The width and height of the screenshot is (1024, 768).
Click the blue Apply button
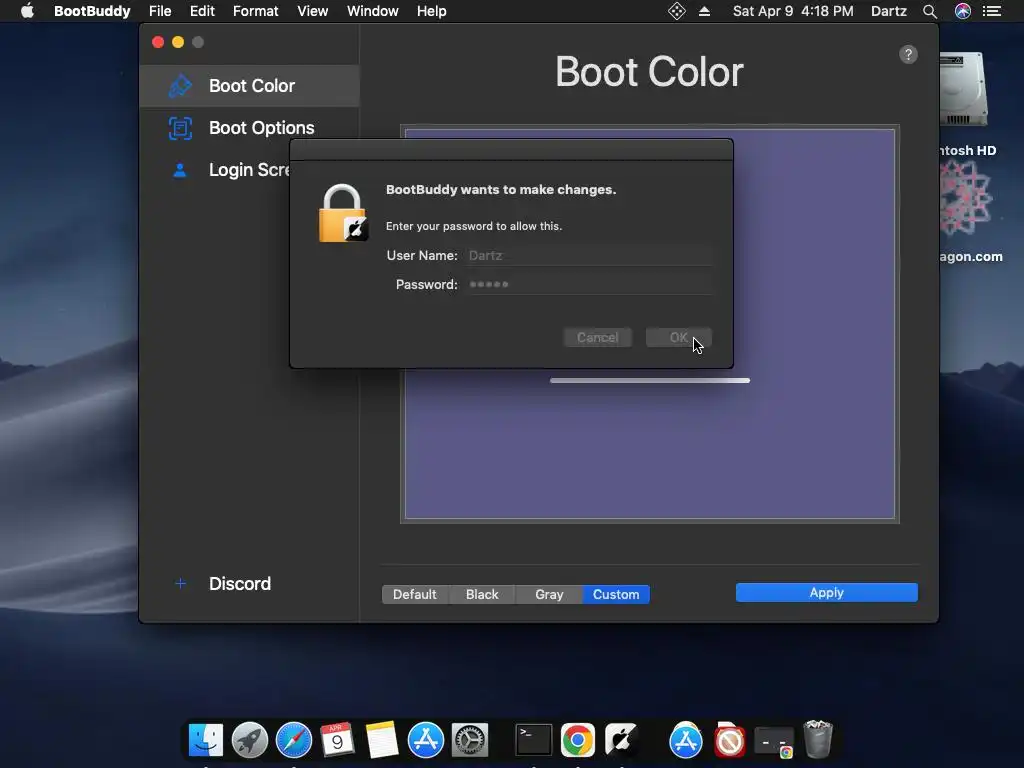(x=827, y=592)
